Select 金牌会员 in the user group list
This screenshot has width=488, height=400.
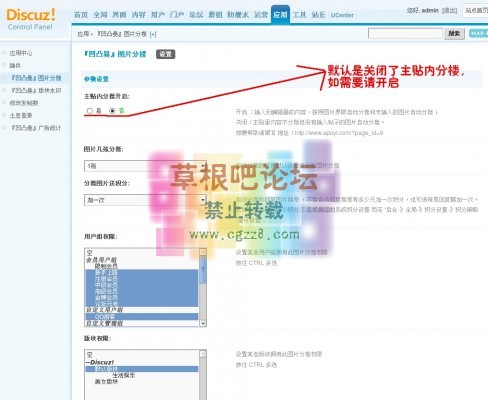coord(142,297)
